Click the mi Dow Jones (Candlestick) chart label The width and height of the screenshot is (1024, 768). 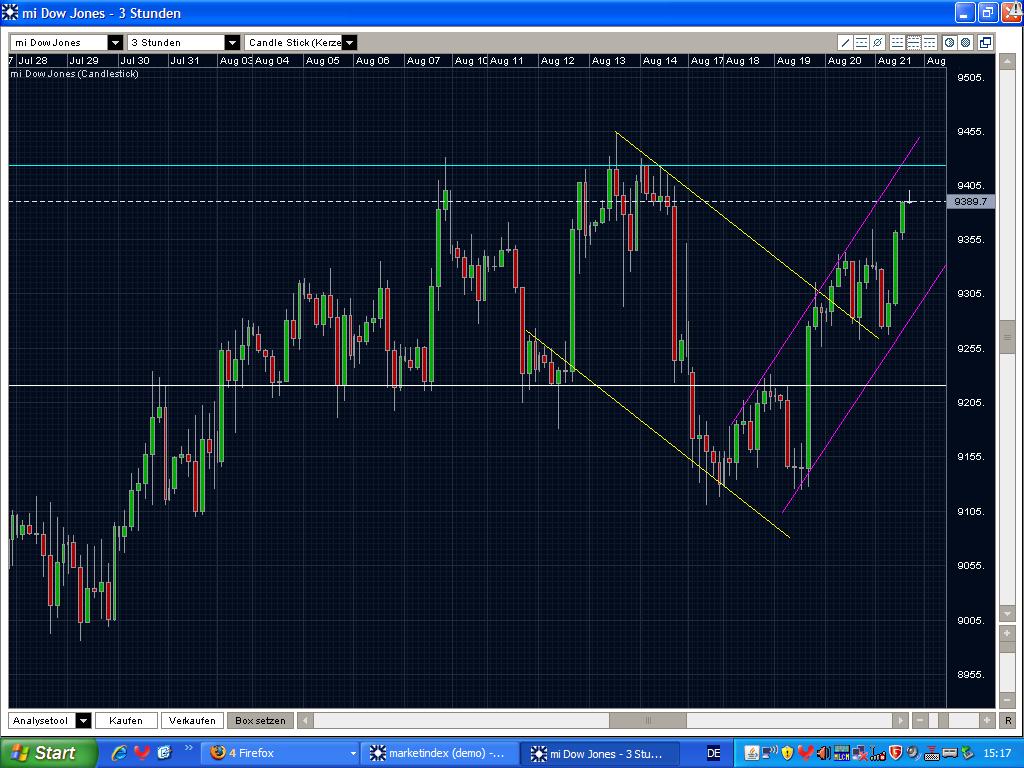point(74,74)
